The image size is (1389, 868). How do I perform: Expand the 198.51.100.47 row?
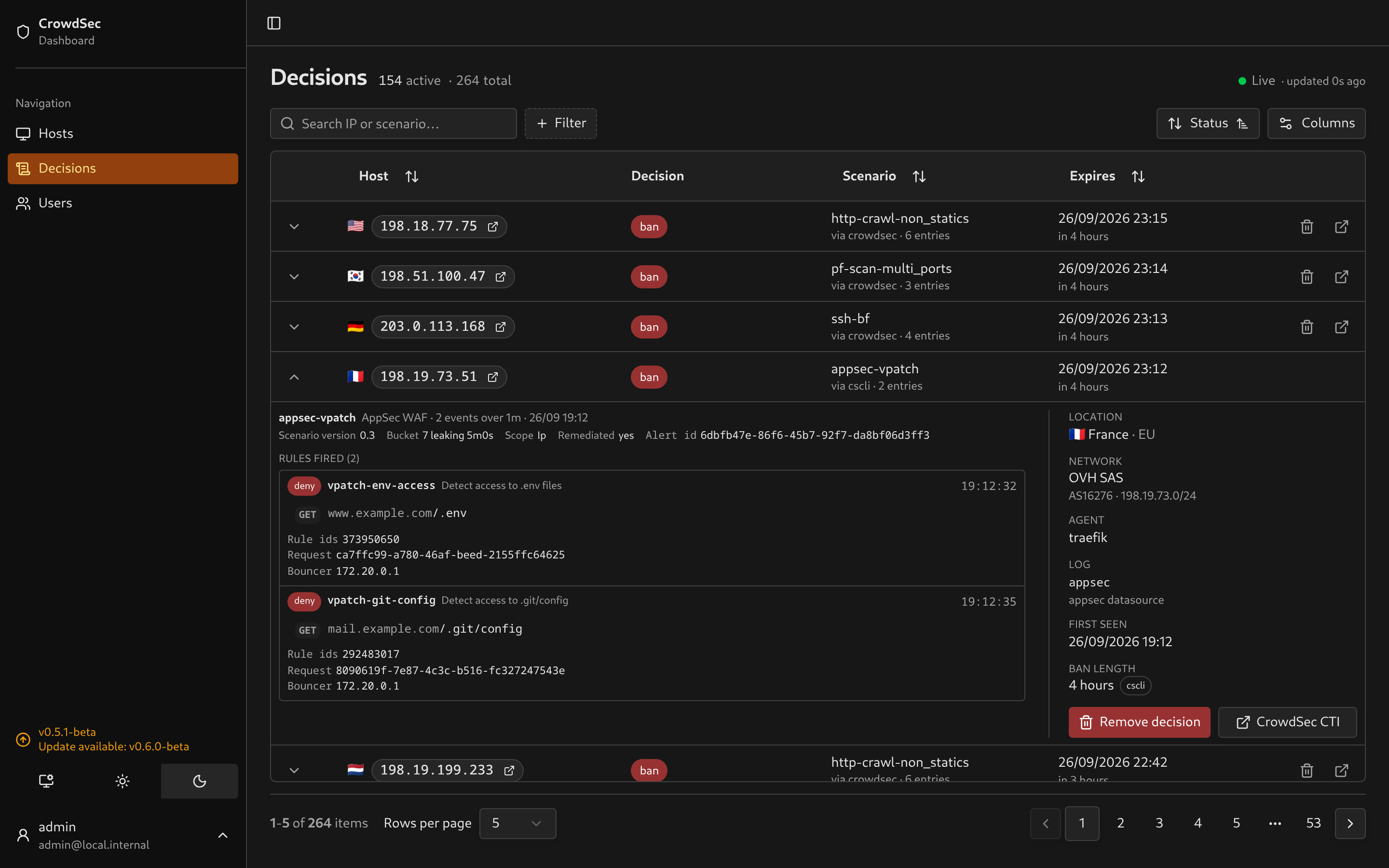pos(295,277)
